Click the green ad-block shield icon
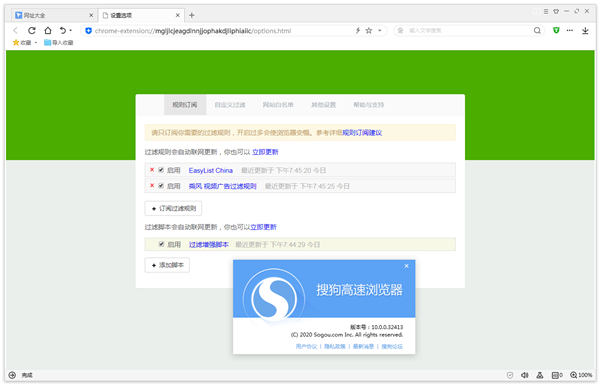 click(x=556, y=30)
